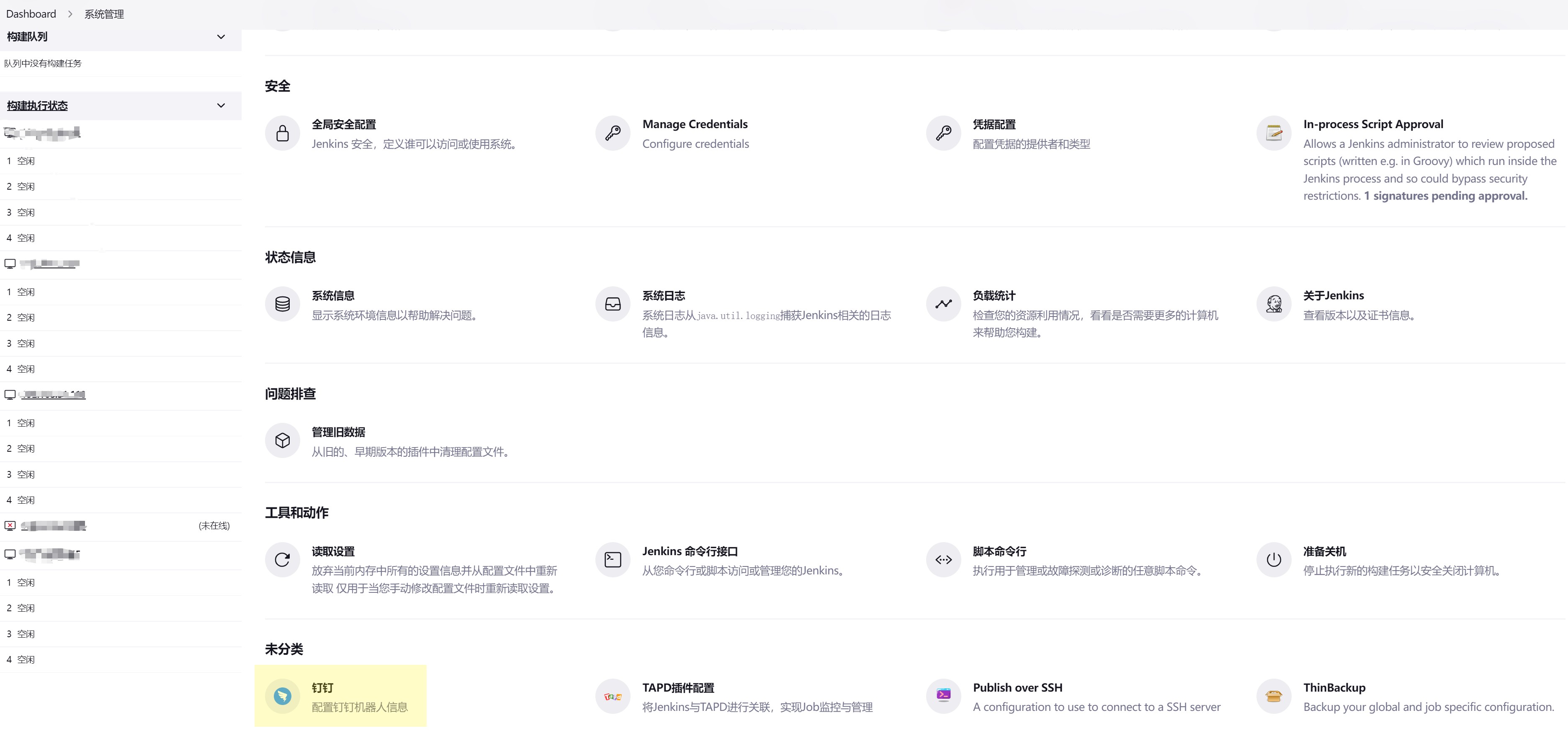Open the 负载统计 title link
Viewport: 1568px width, 736px height.
pos(994,296)
